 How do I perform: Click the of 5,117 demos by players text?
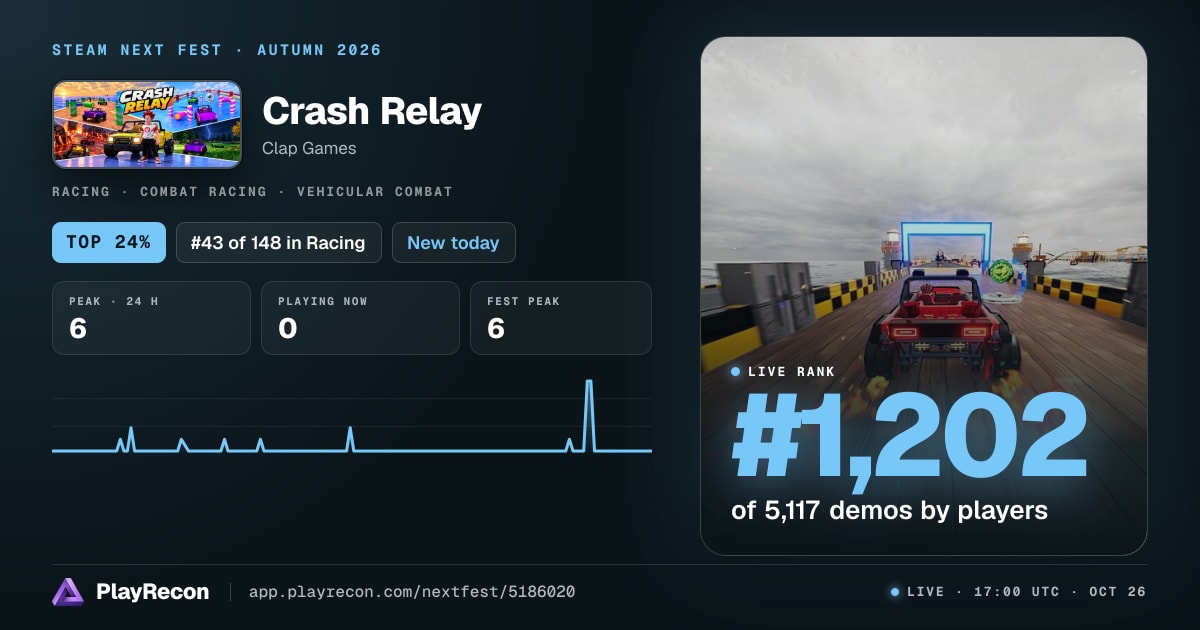890,511
